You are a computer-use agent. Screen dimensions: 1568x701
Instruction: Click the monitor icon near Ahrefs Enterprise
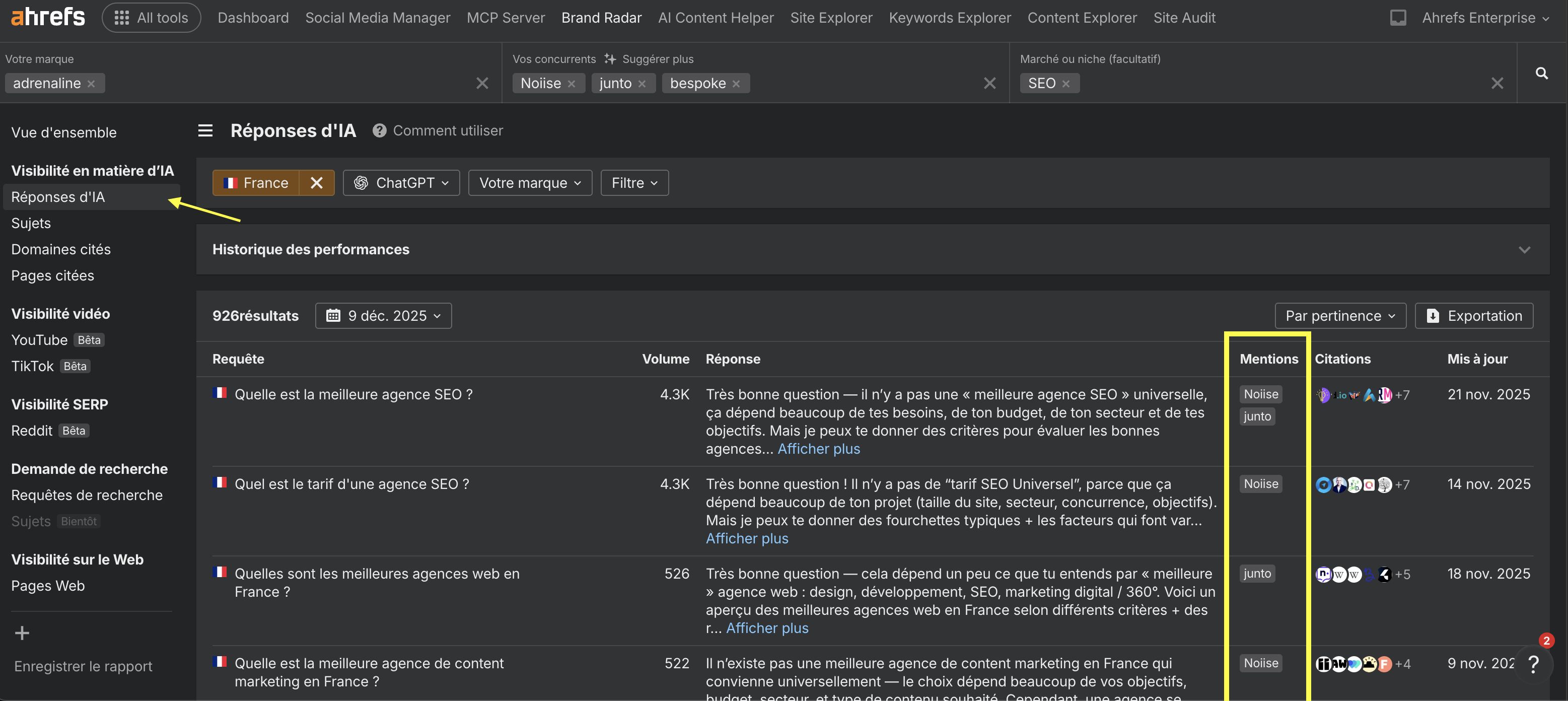tap(1398, 18)
